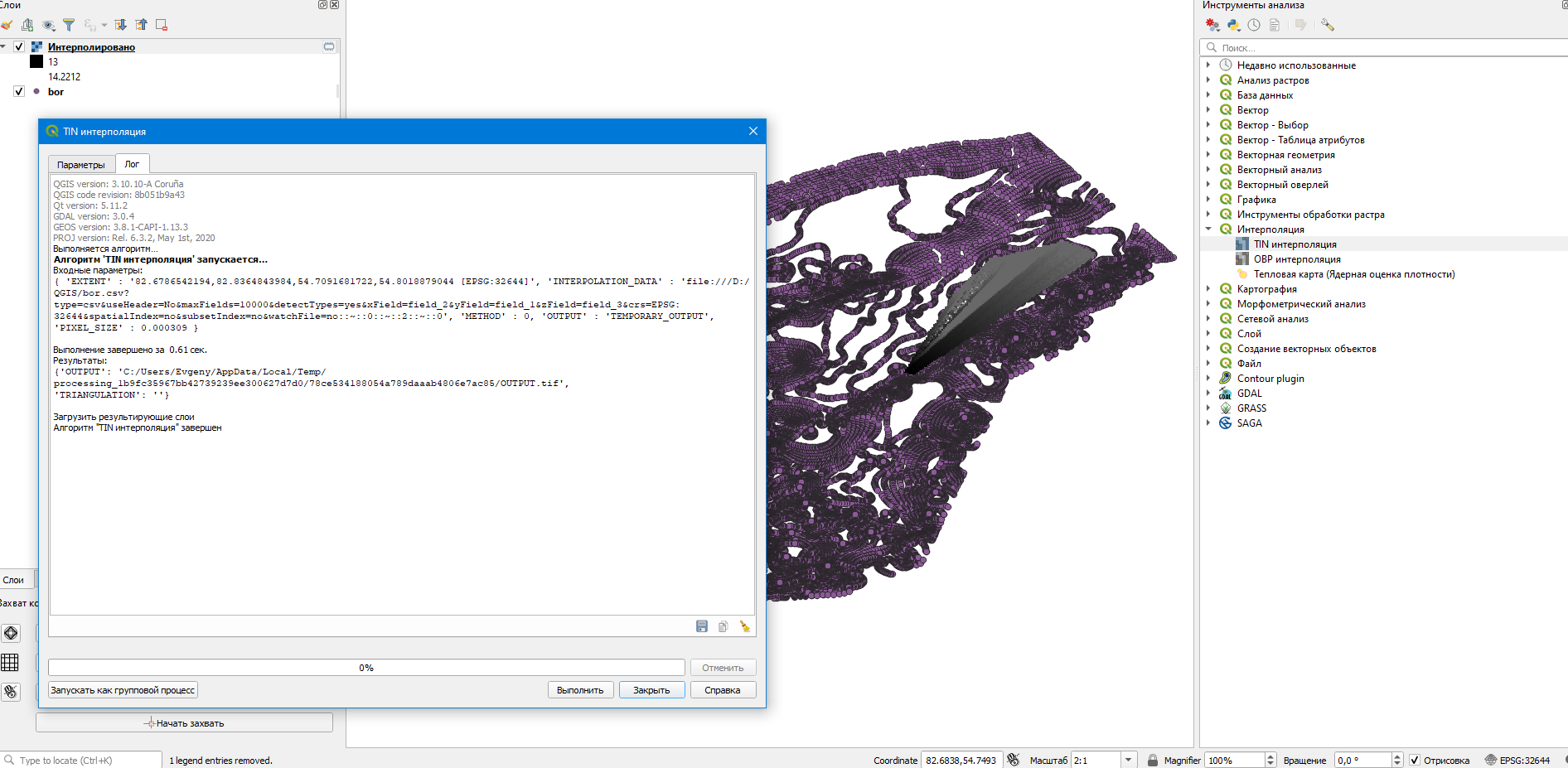Image resolution: width=1568 pixels, height=768 pixels.
Task: Select the Векторный оверлей group
Action: coord(1282,185)
